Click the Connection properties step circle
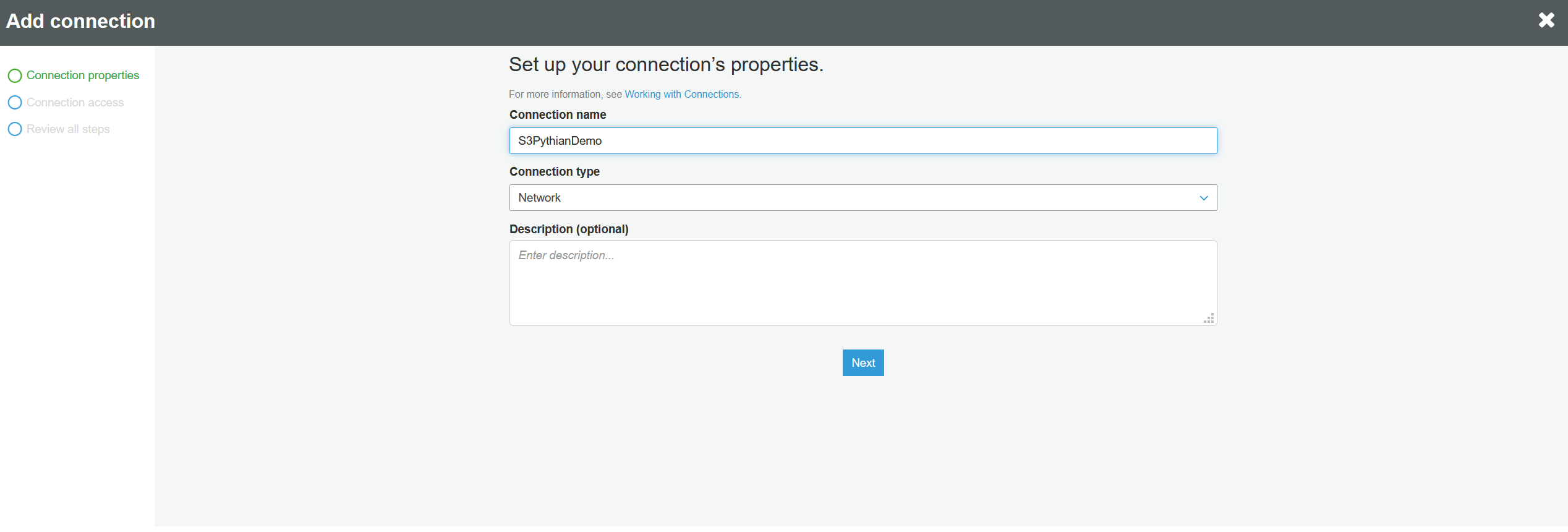This screenshot has height=532, width=1568. (x=15, y=75)
